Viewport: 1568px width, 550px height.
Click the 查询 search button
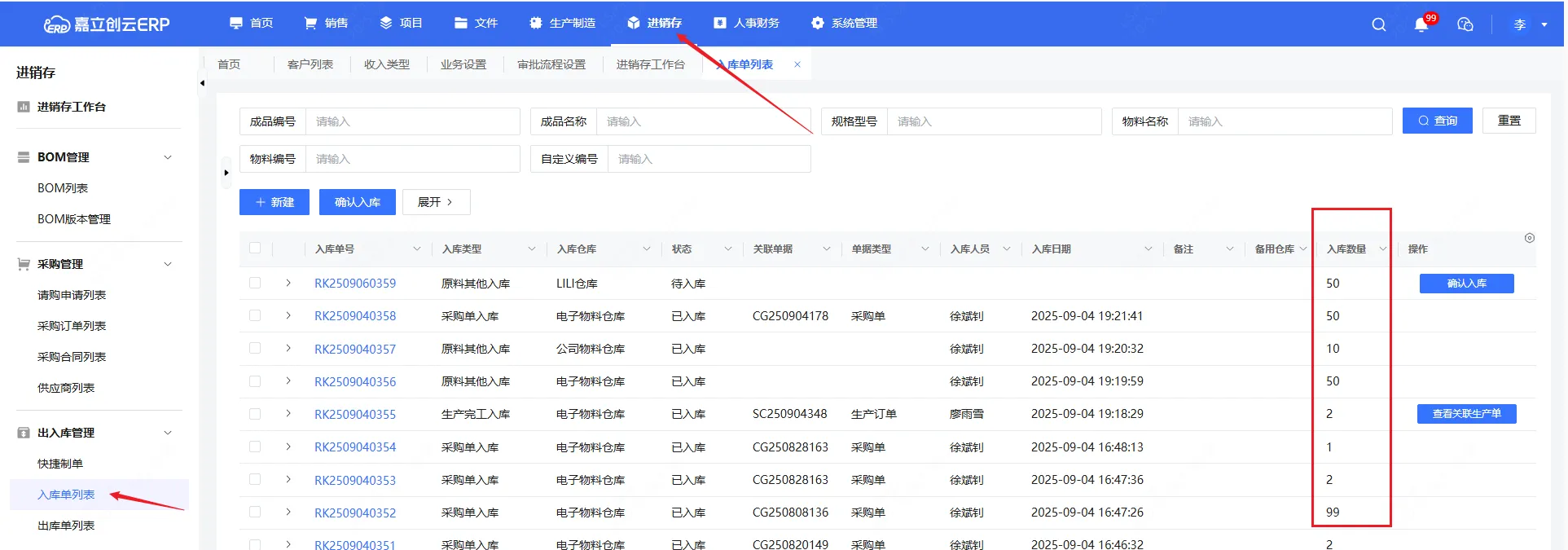[x=1437, y=121]
